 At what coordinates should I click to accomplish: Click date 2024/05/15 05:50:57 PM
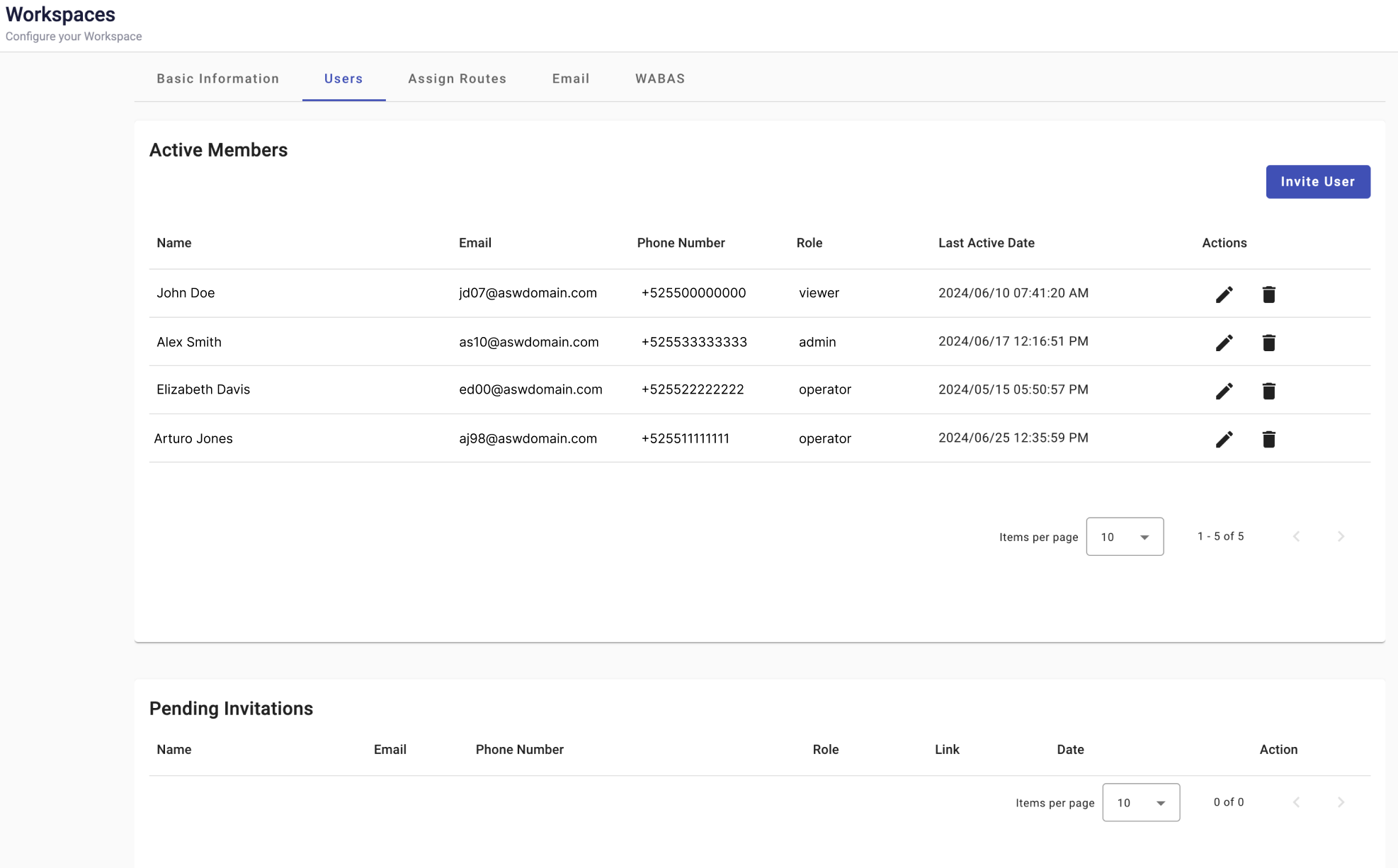1013,389
